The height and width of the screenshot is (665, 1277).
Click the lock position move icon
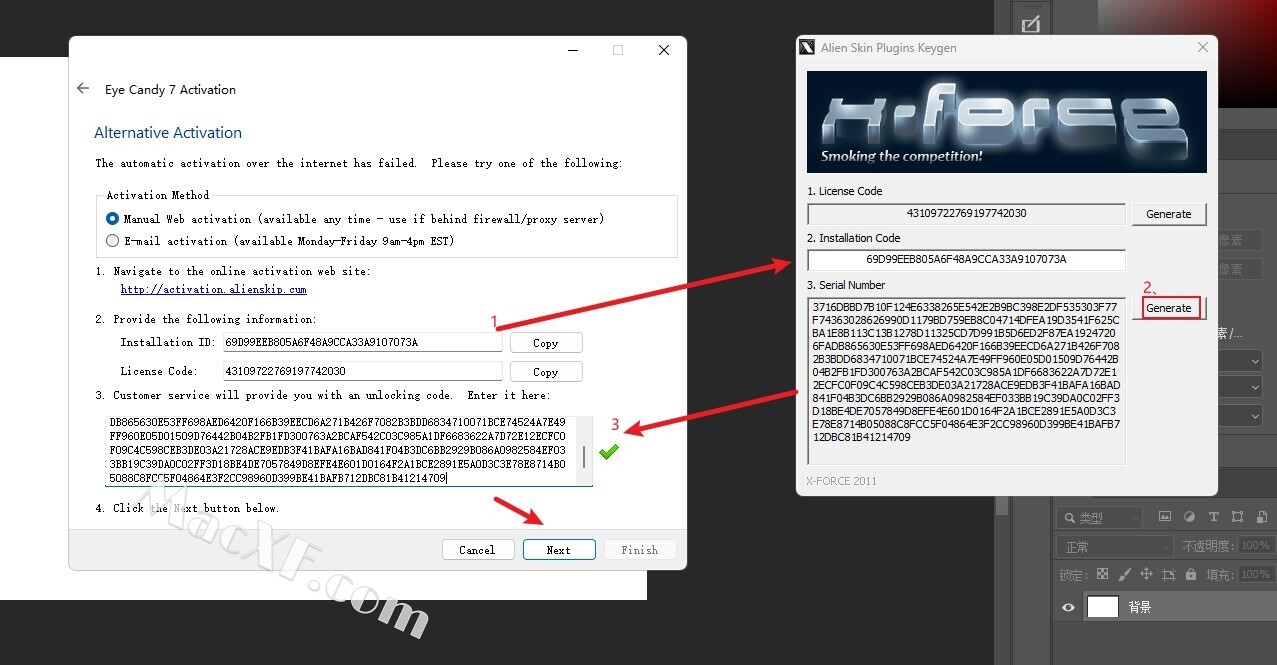(x=1146, y=575)
